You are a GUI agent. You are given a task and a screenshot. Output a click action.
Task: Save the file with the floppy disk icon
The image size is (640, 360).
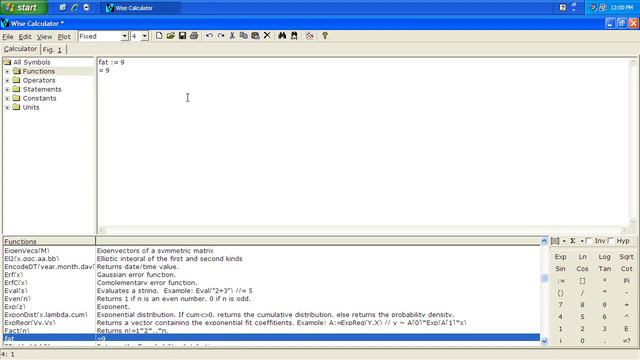pos(182,36)
